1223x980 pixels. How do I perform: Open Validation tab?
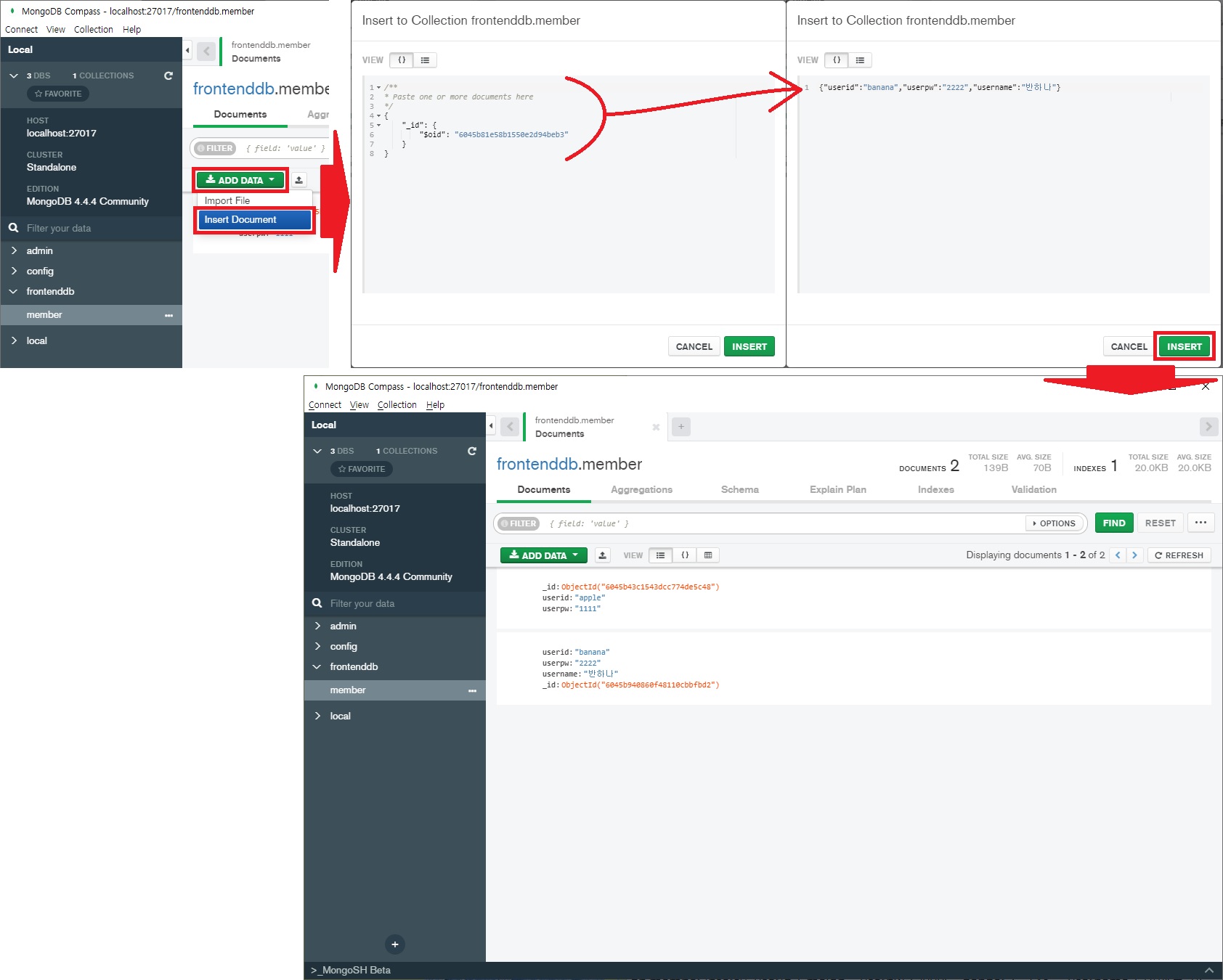click(1033, 489)
